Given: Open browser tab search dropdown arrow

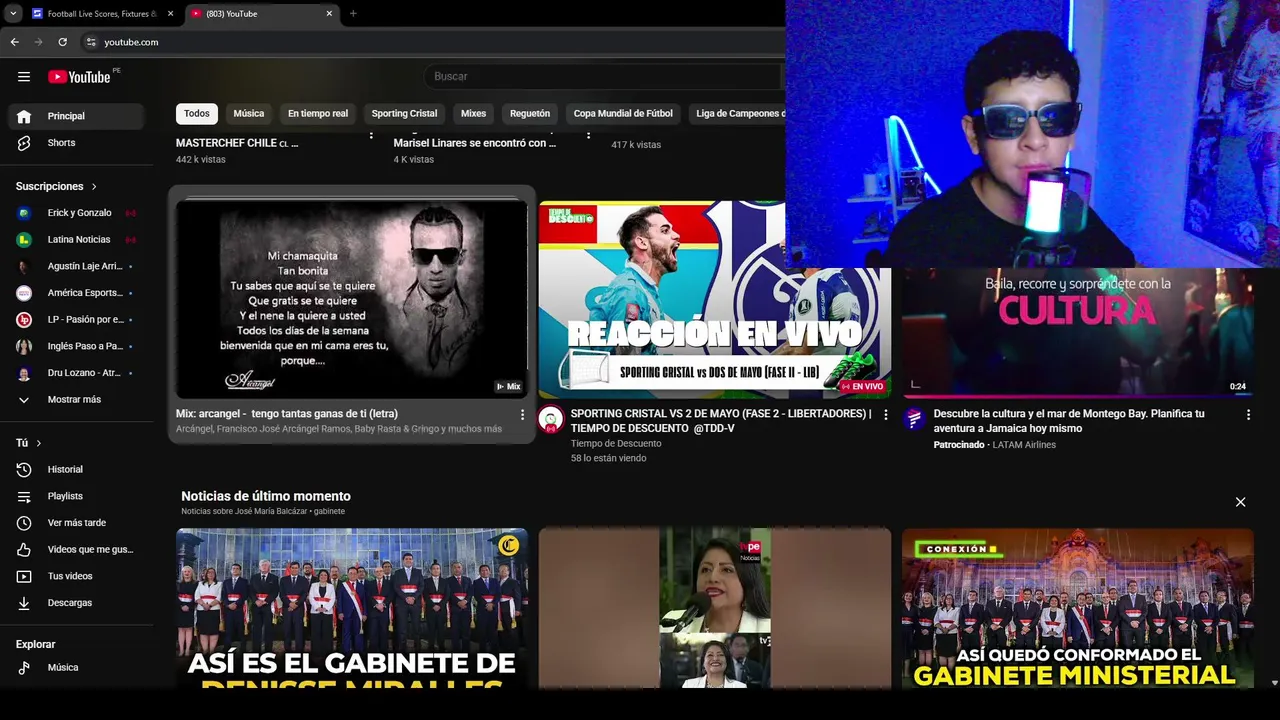Looking at the screenshot, I should point(13,14).
